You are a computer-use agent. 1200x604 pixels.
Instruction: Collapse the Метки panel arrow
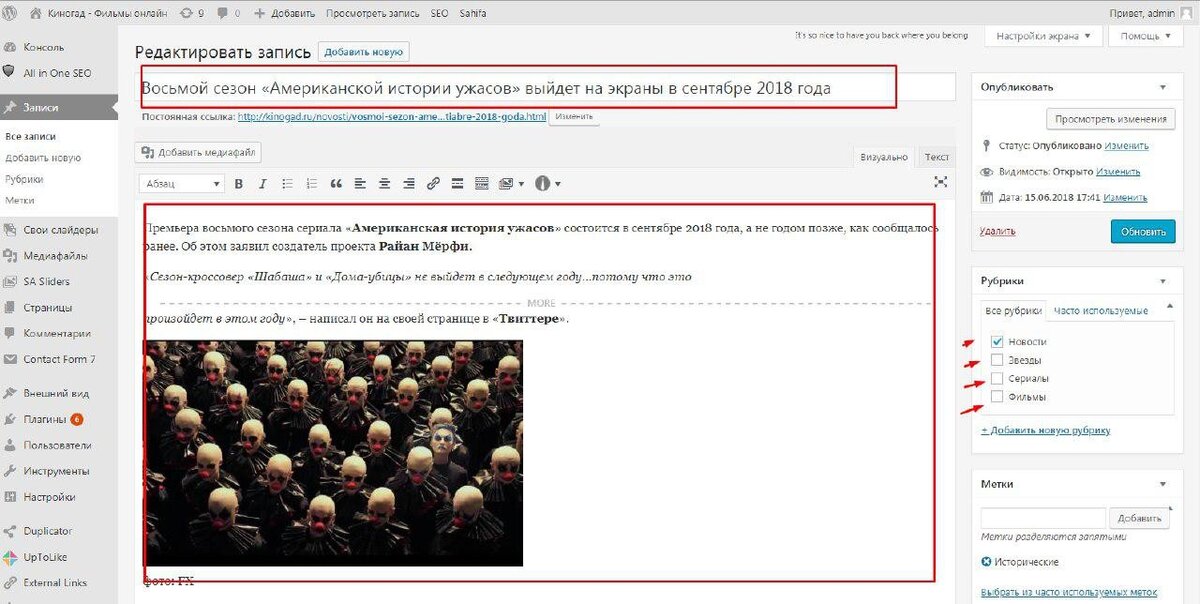(1163, 484)
